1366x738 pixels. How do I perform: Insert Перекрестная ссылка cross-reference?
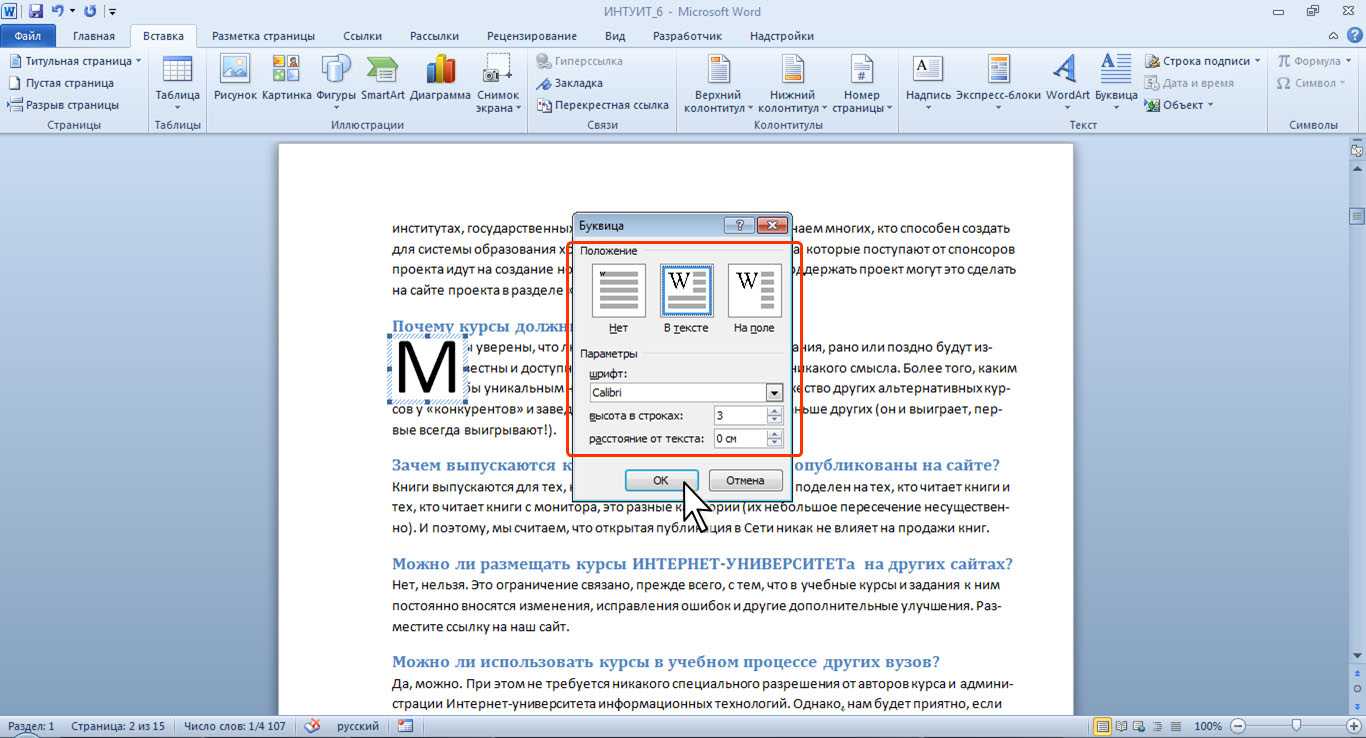(603, 105)
